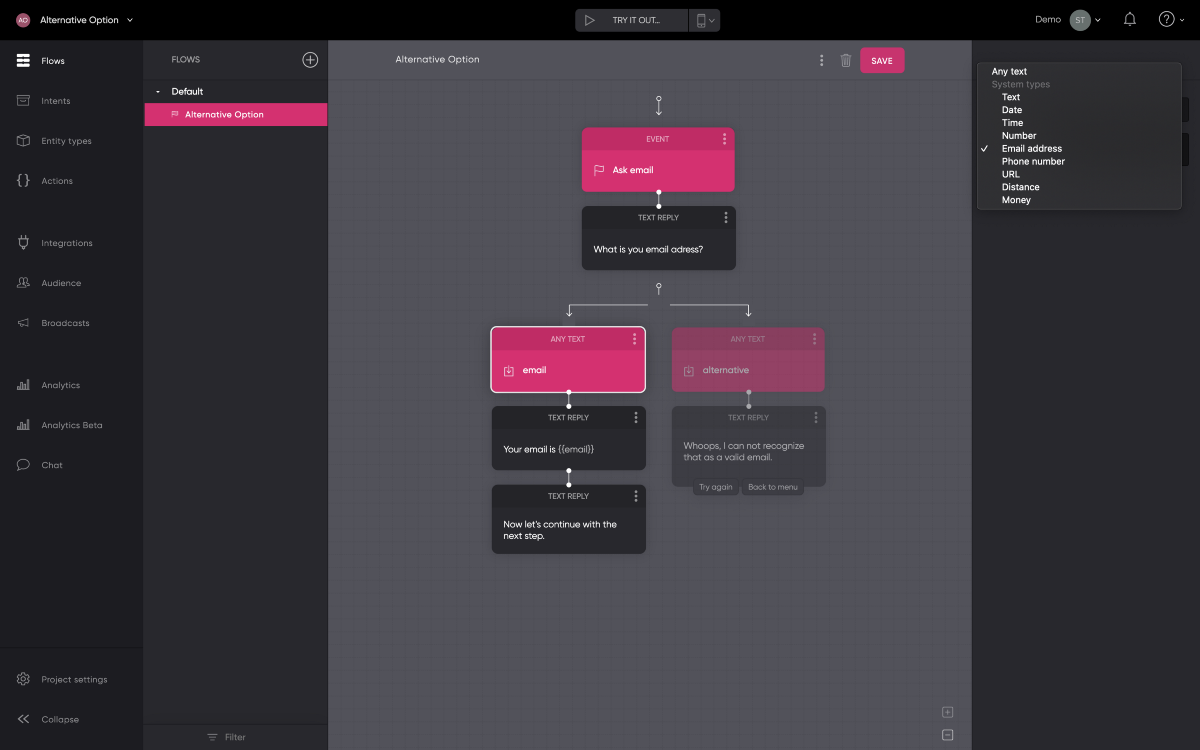
Task: Click Try it out play button
Action: point(631,20)
